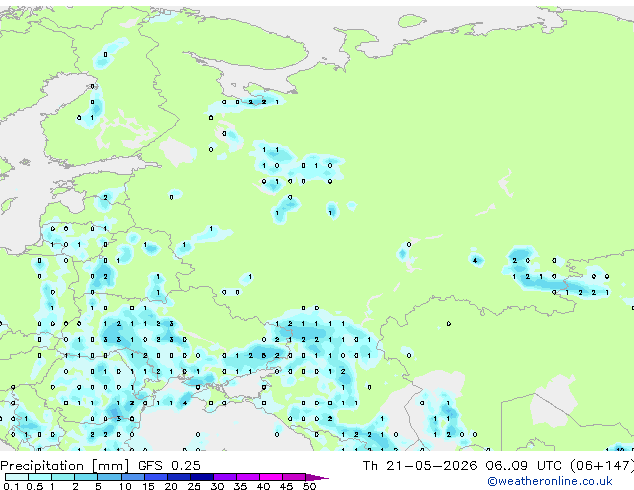
Task: Select the purple arrow tip above 50
Action: pos(317,477)
